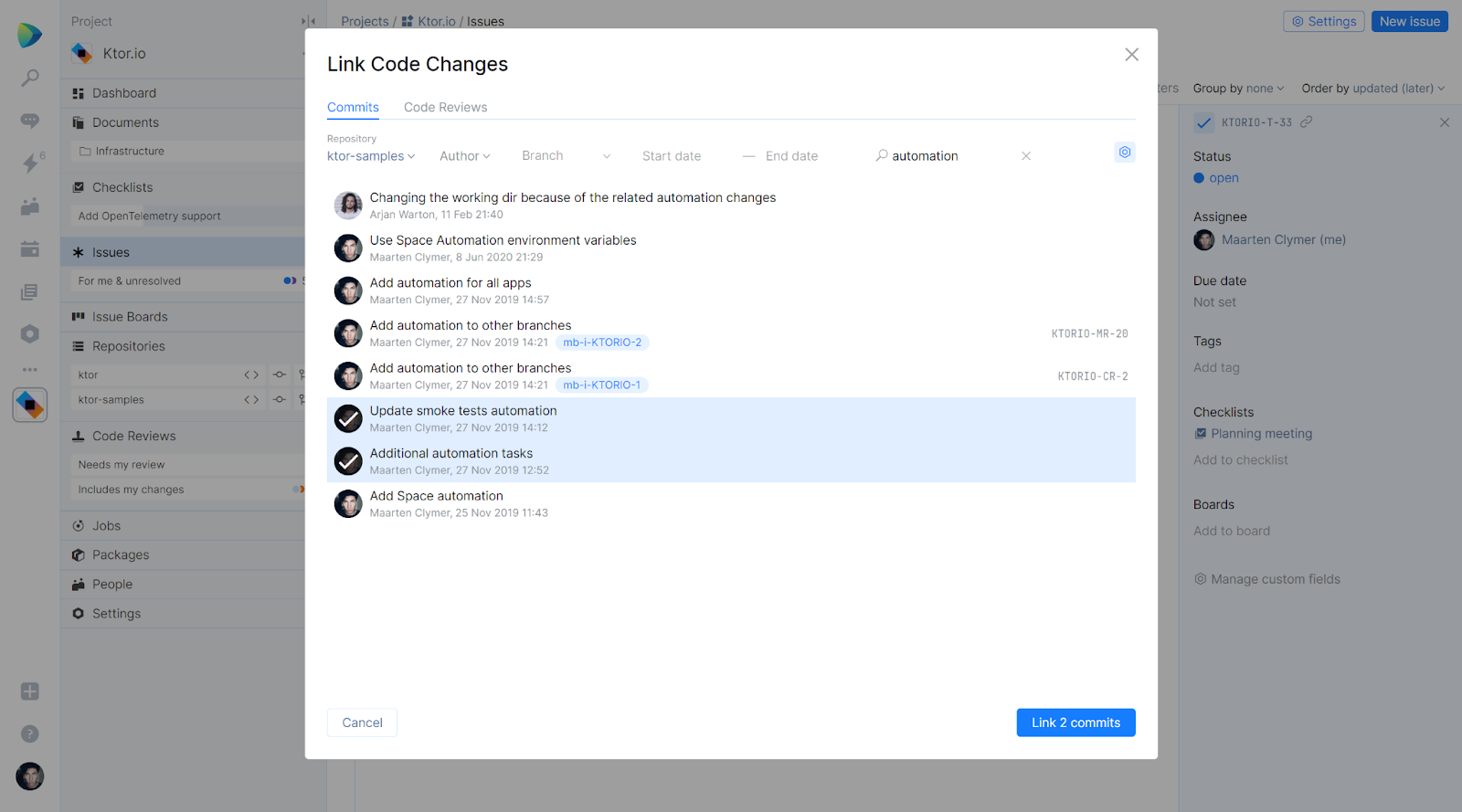
Task: Deselect the 'Additional automation tasks' commit
Action: (348, 461)
